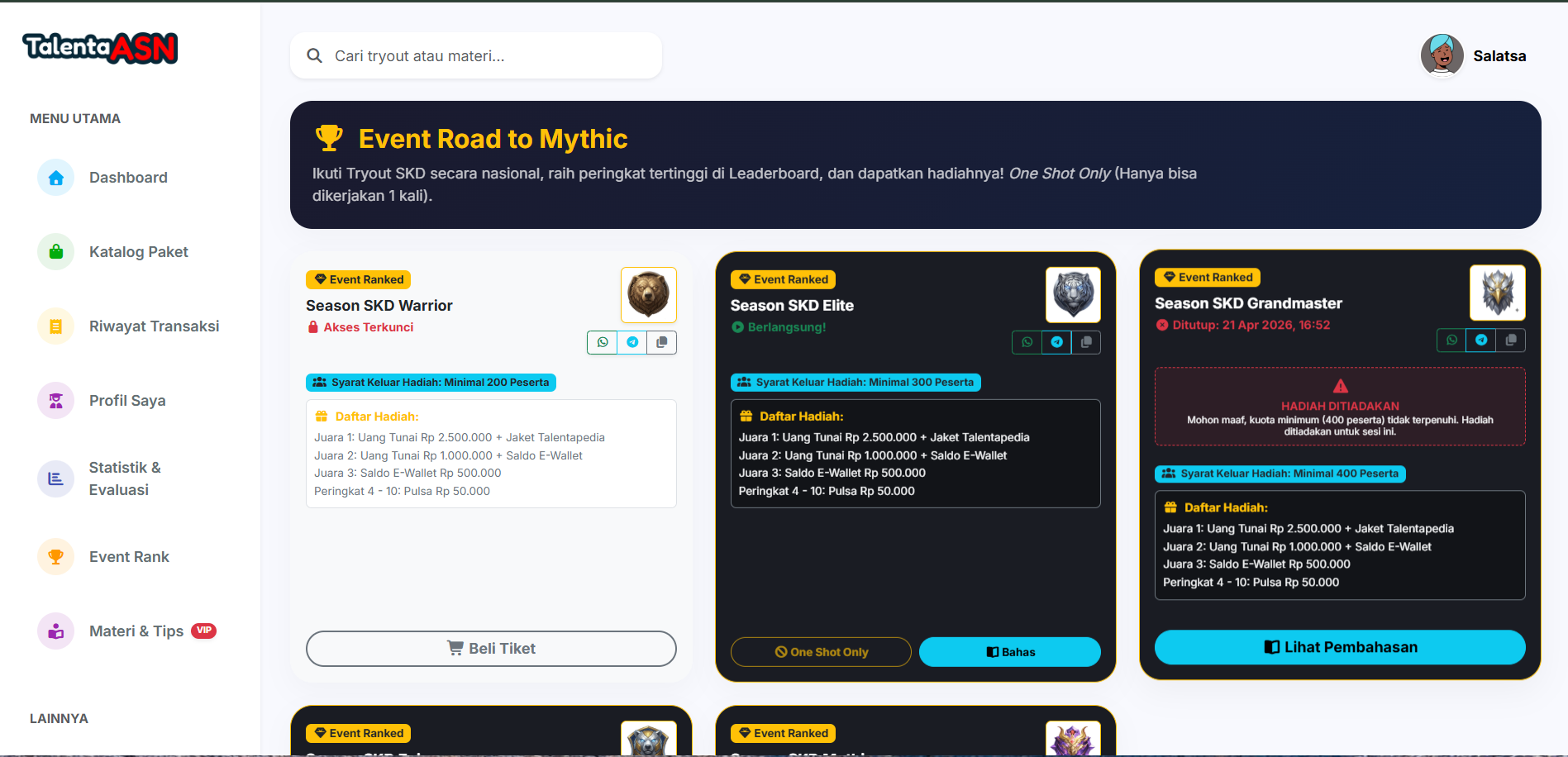
Task: Click the Riwayat Transaksi receipt icon
Action: (x=55, y=326)
